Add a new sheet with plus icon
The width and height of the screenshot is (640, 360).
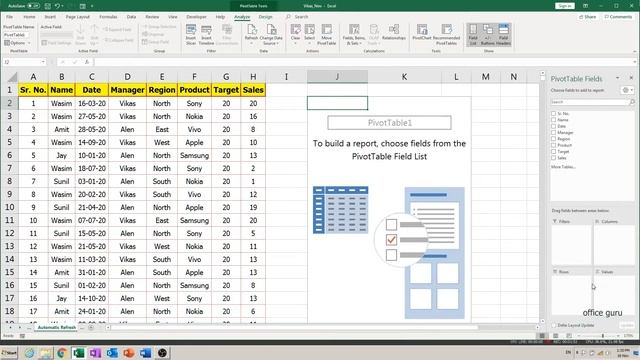tap(91, 327)
